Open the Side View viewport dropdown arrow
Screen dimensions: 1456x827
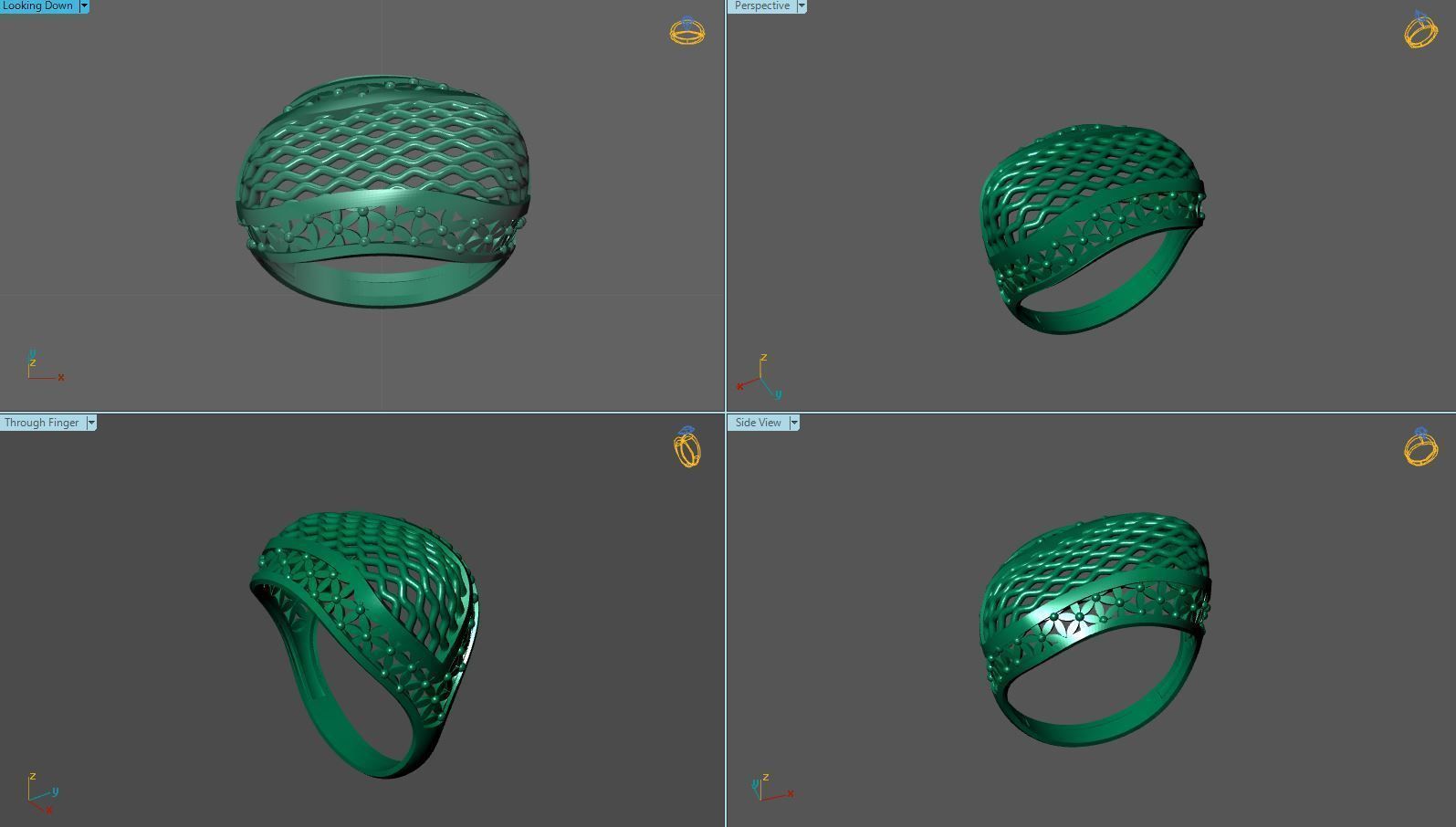794,423
